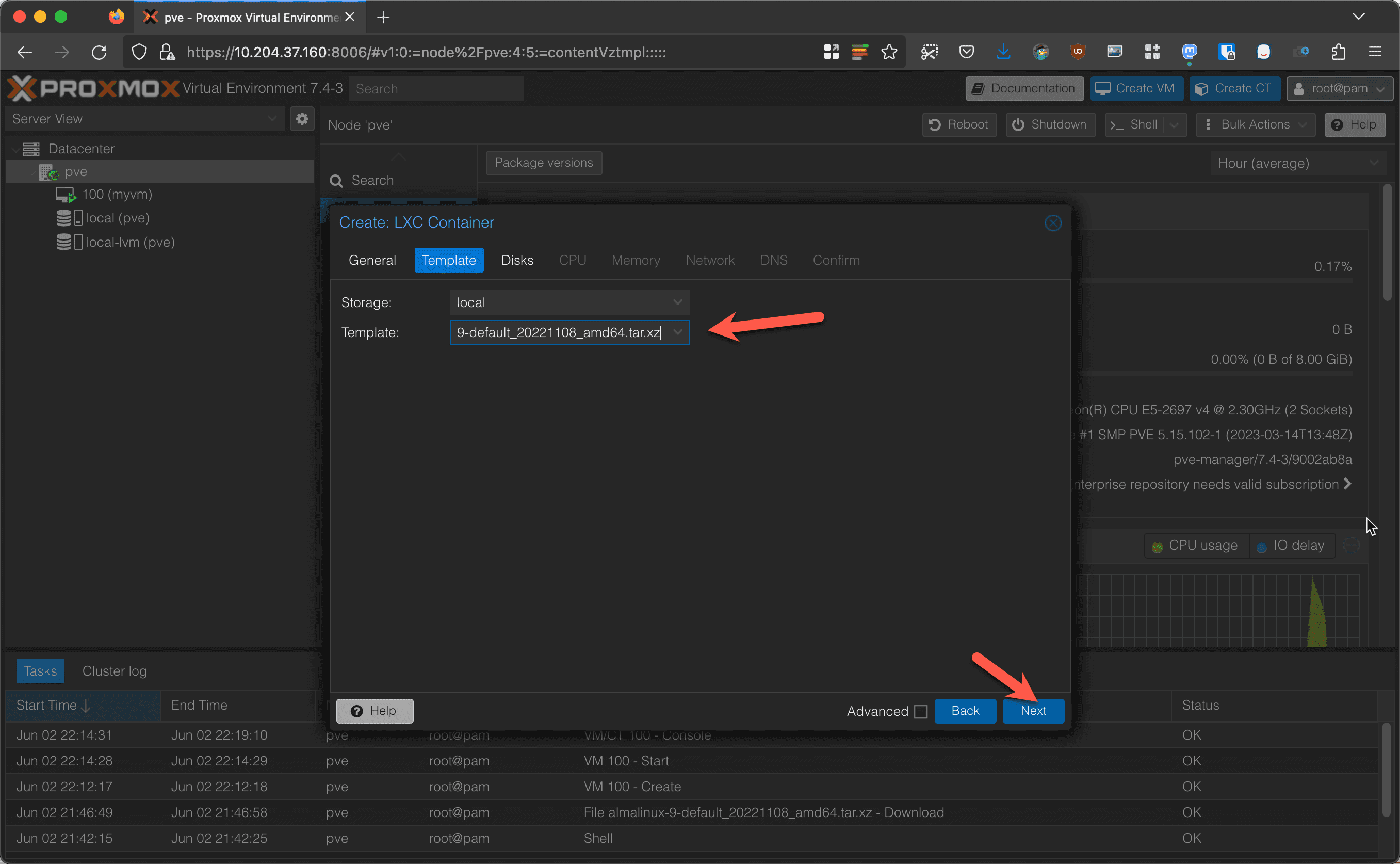This screenshot has height=864, width=1400.
Task: Click node panel Help button
Action: 1355,124
